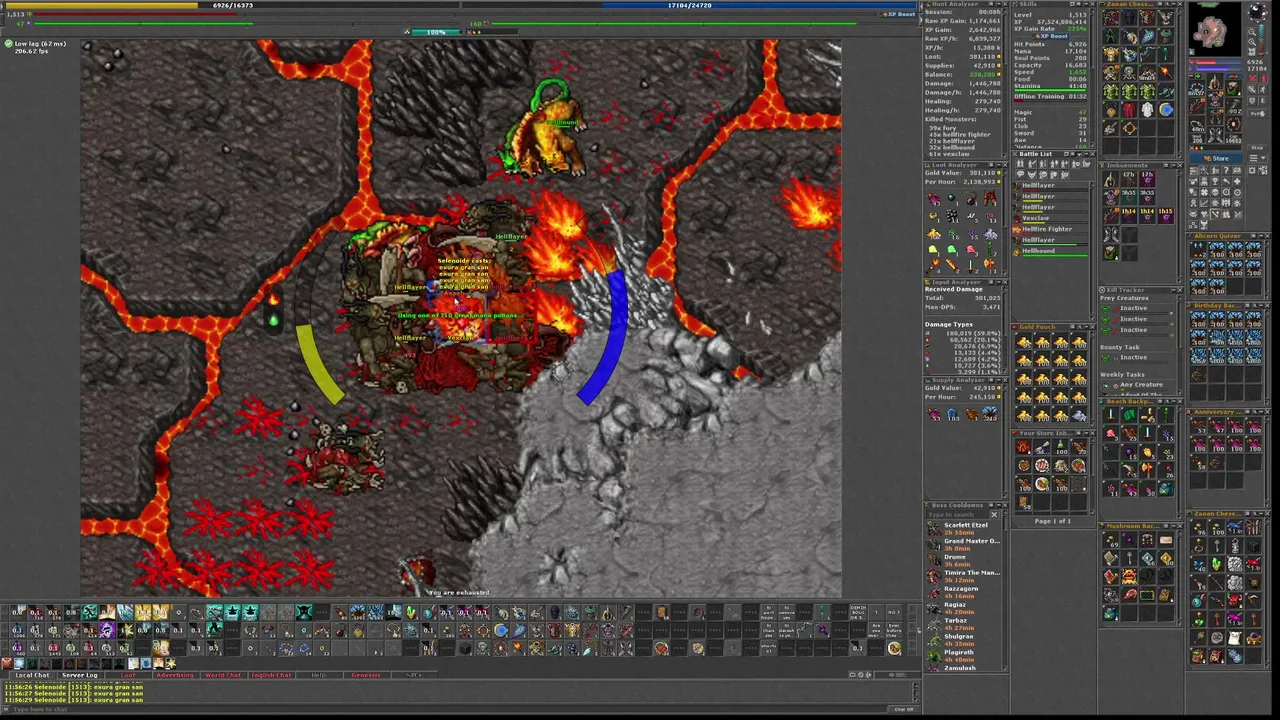Select Hellhound in Battle List
The image size is (1280, 720).
click(1050, 251)
